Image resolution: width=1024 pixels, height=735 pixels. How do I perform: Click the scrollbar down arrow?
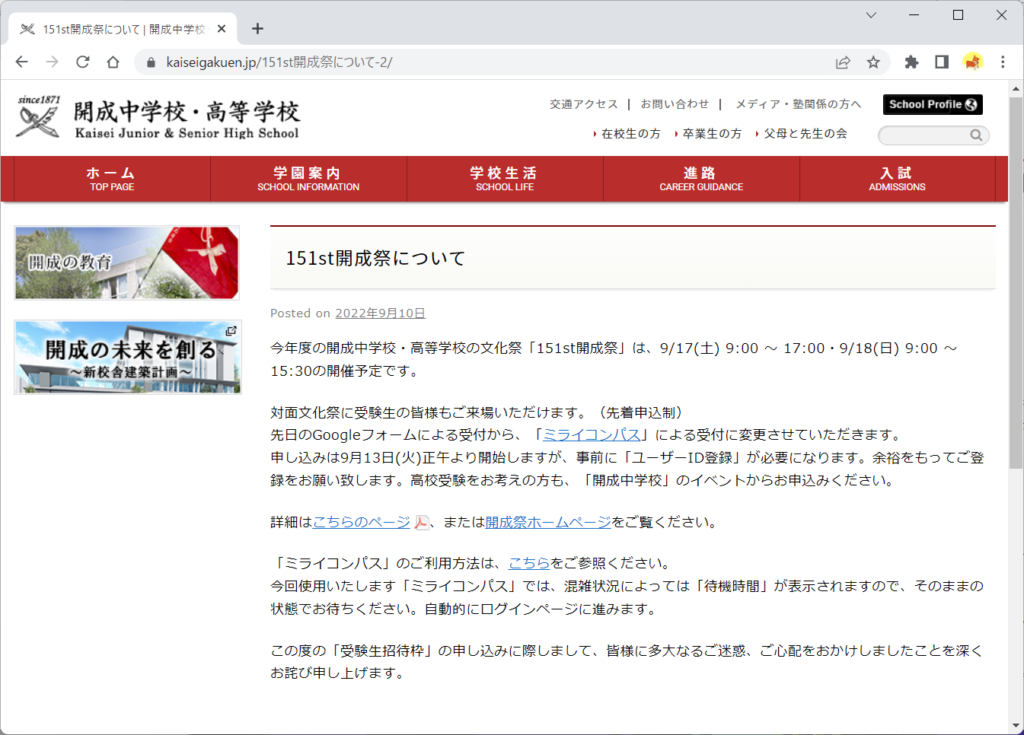pos(1016,725)
